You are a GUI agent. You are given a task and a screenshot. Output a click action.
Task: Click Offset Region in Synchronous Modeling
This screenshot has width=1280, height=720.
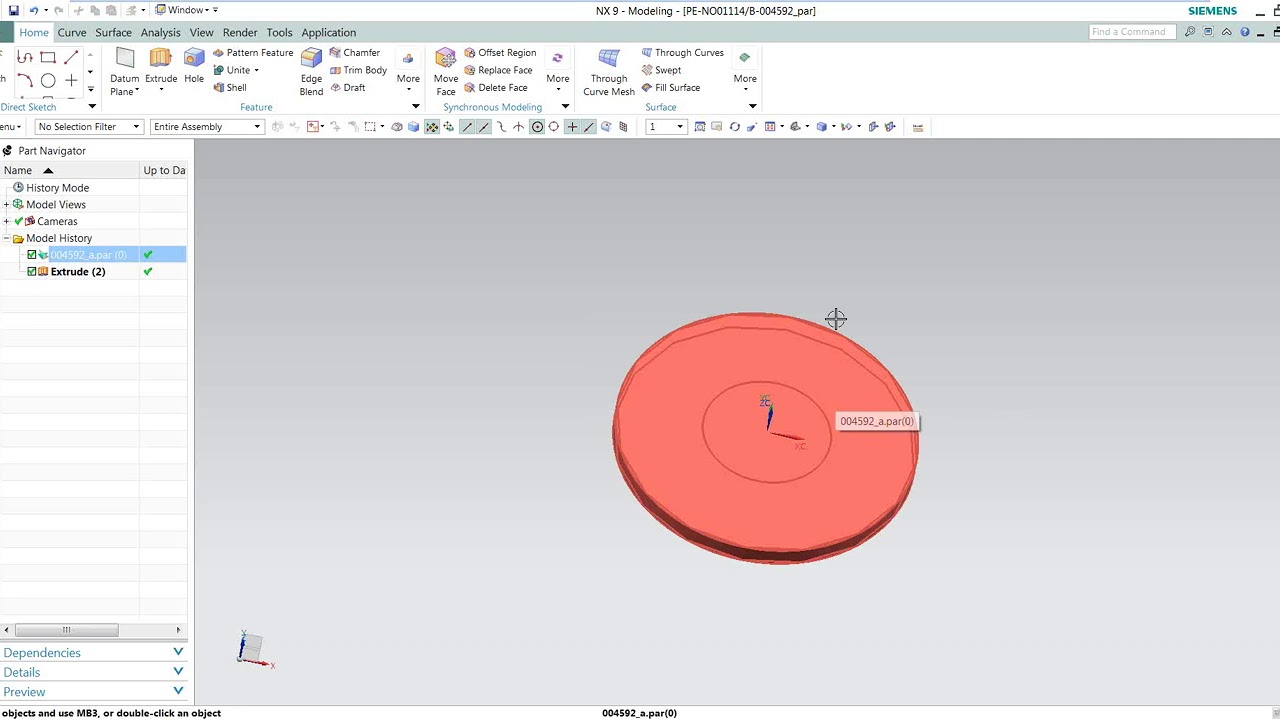pyautogui.click(x=500, y=53)
